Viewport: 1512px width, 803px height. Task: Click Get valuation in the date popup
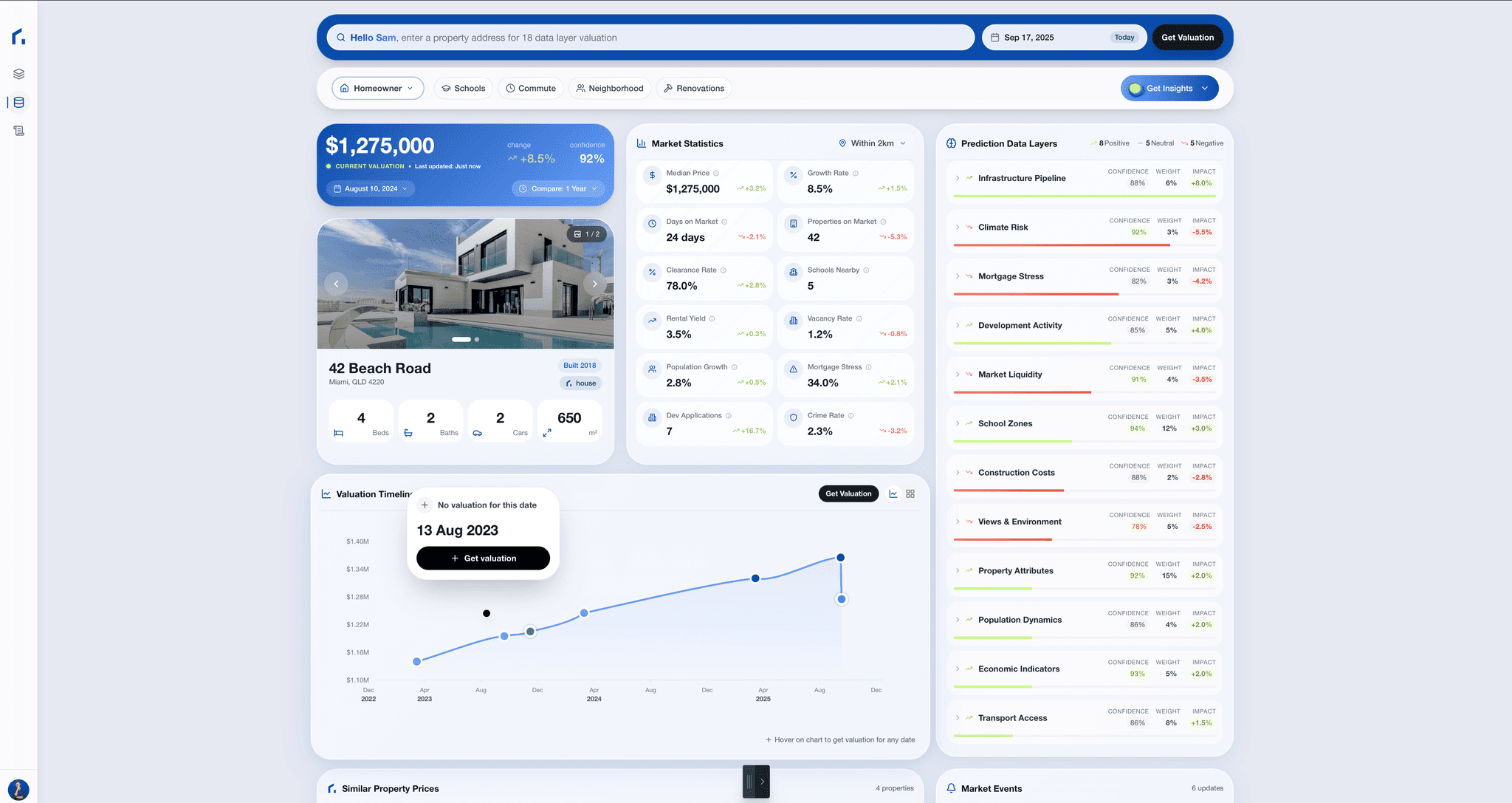pos(483,558)
